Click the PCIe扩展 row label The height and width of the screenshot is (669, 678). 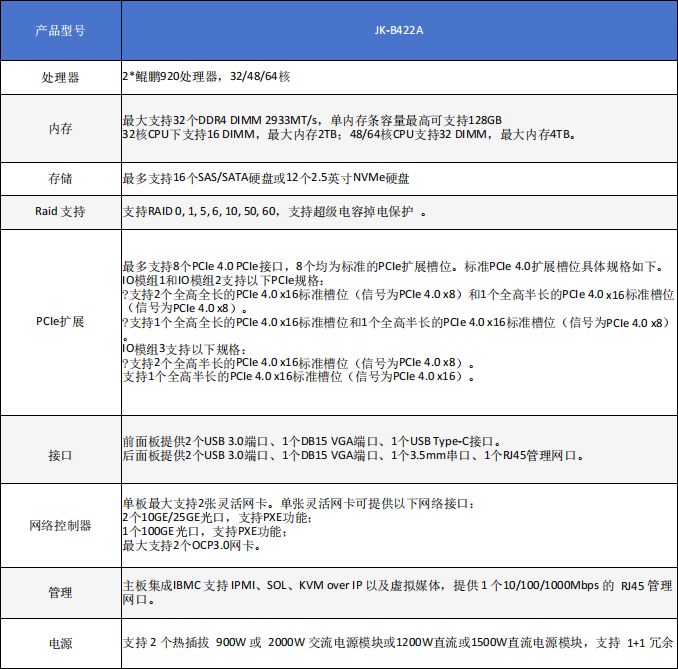tap(60, 322)
